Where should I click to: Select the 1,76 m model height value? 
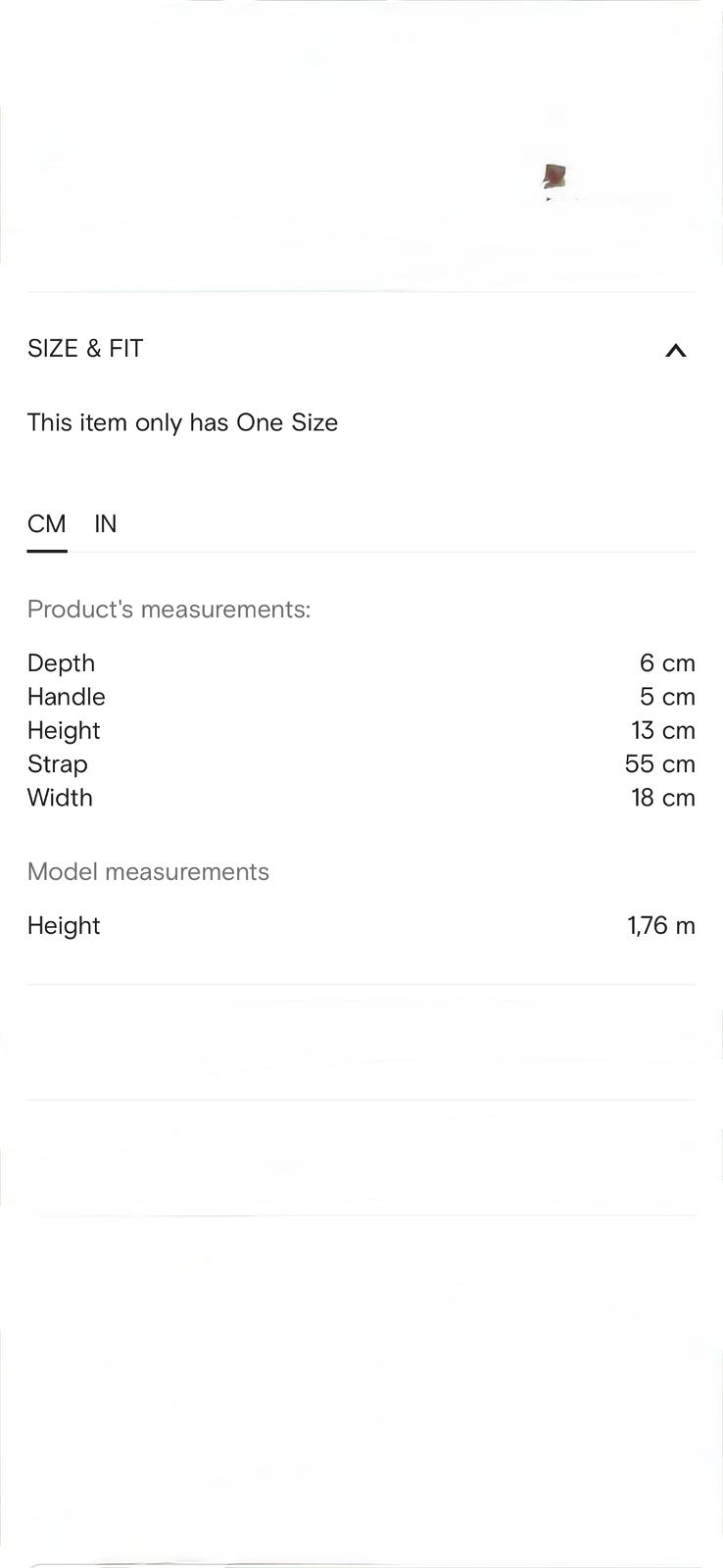coord(661,926)
